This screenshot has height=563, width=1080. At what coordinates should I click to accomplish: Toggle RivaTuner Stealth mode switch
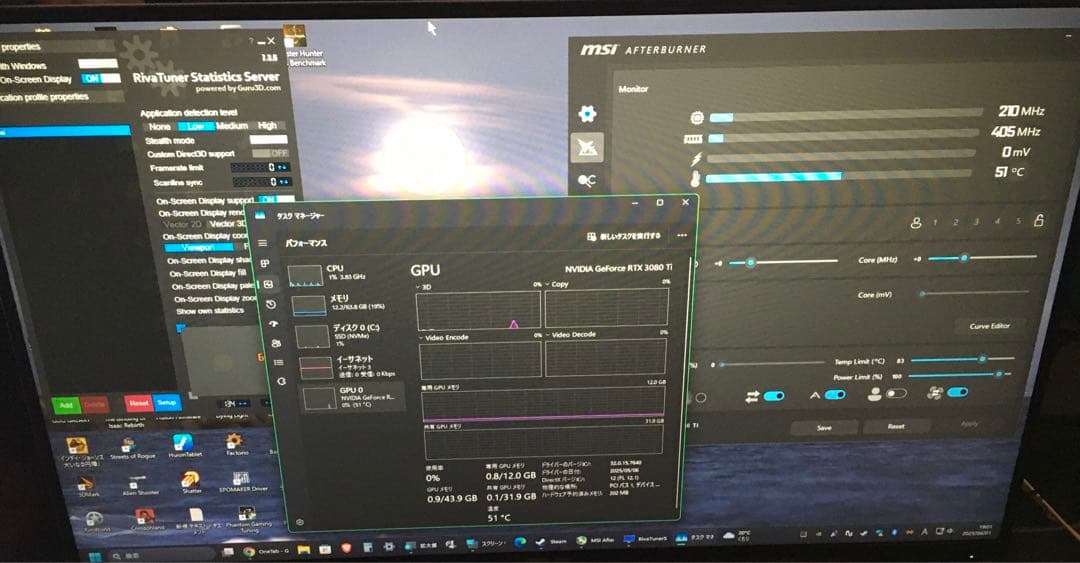coord(268,140)
